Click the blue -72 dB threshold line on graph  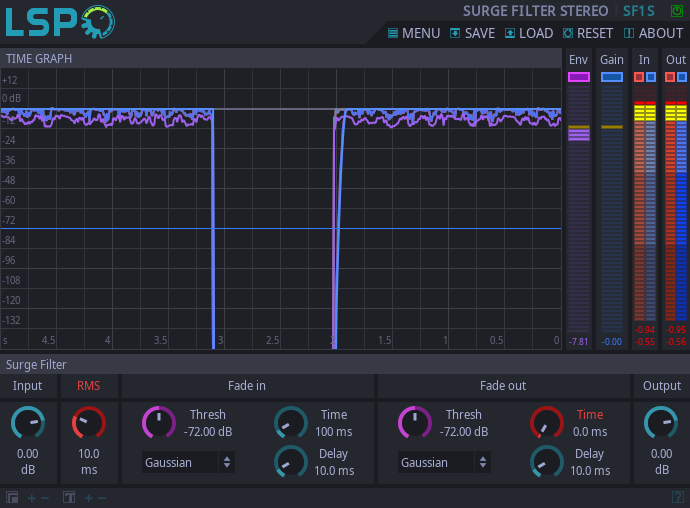coord(281,228)
